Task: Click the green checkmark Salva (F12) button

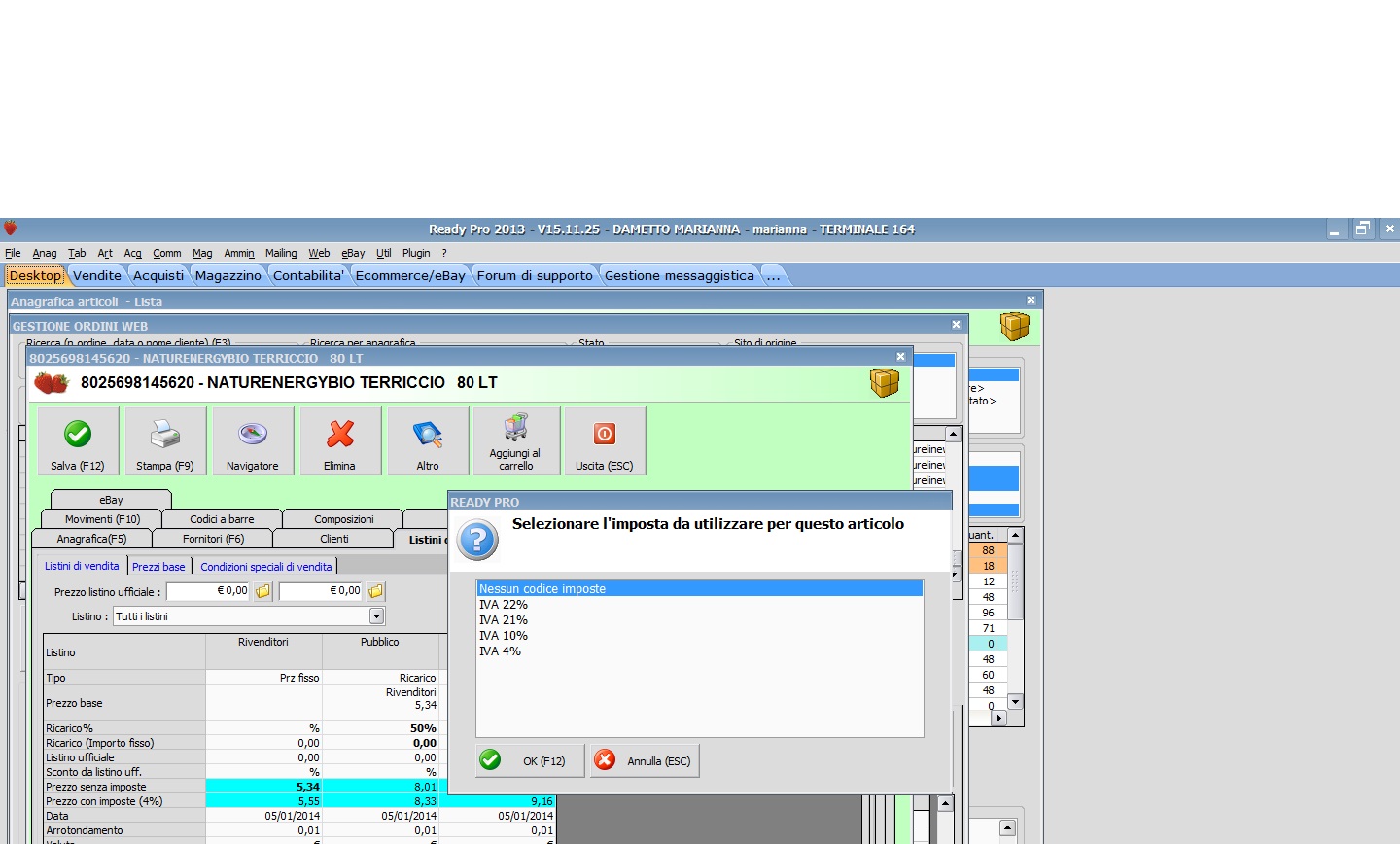Action: [78, 440]
